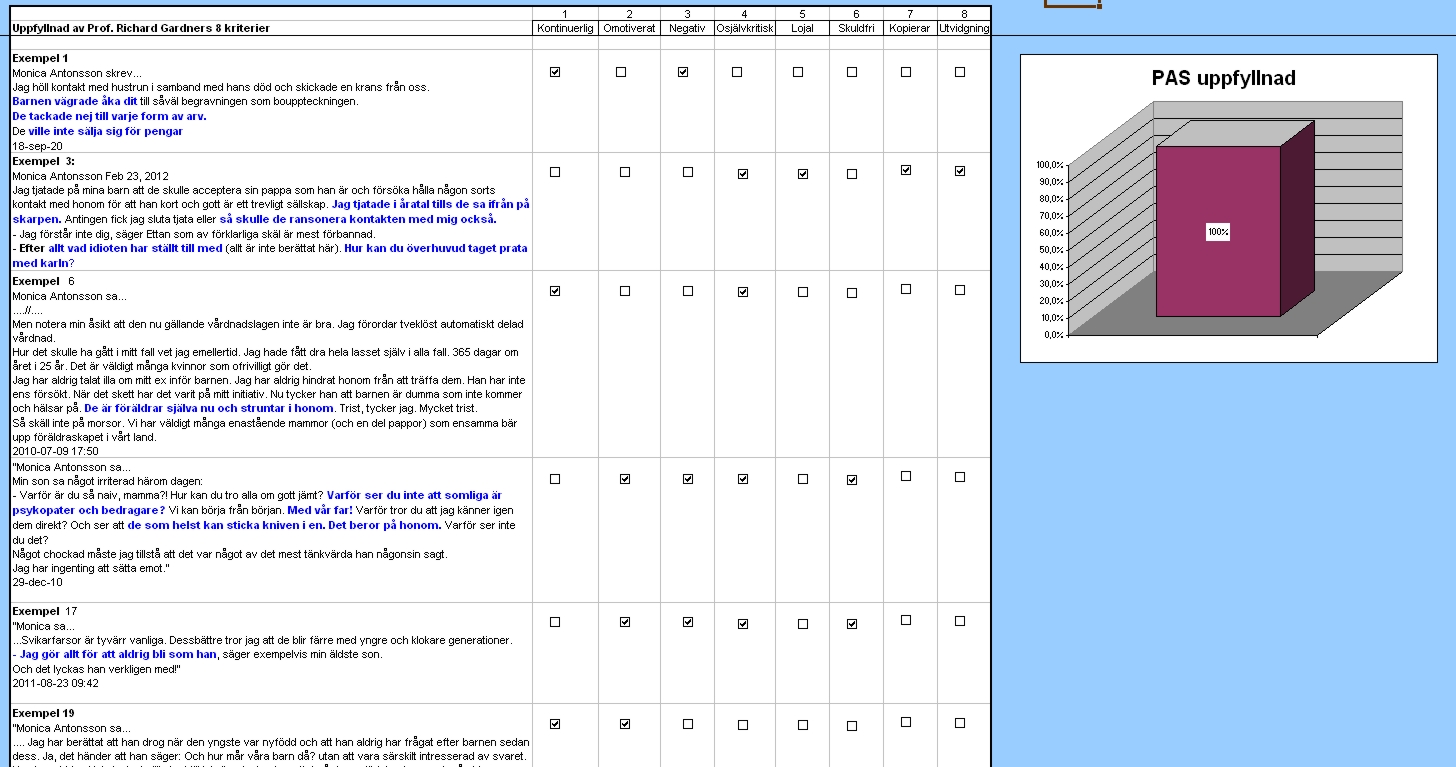Select the Kontinuerlig column header cell
The height and width of the screenshot is (767, 1456).
pyautogui.click(x=565, y=28)
